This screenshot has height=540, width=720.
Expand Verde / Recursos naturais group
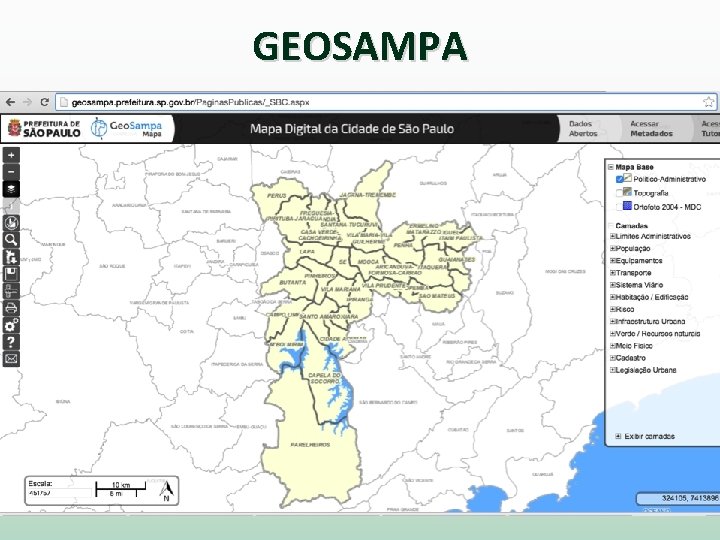[613, 333]
